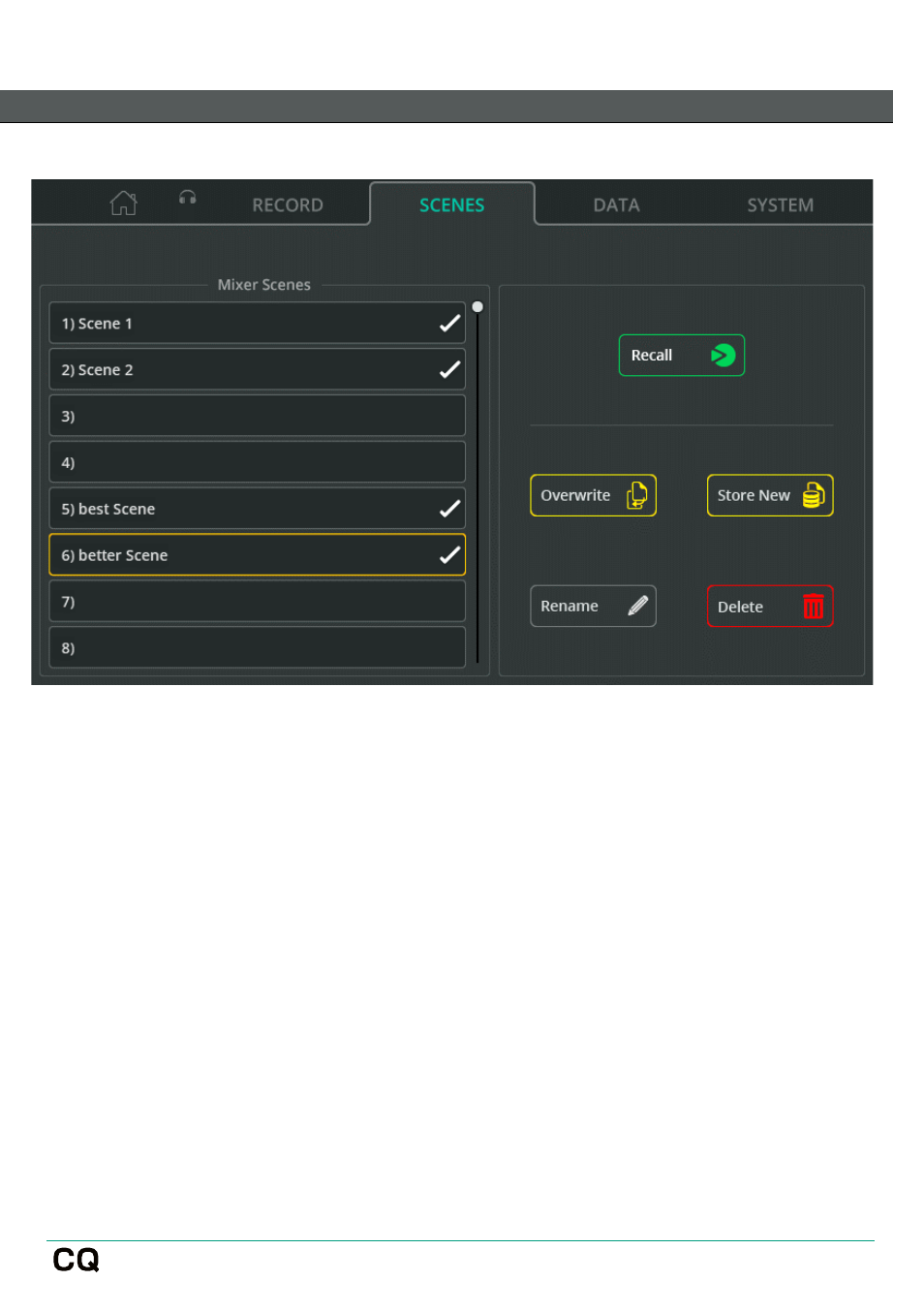Delete the selected scene

pyautogui.click(x=770, y=607)
